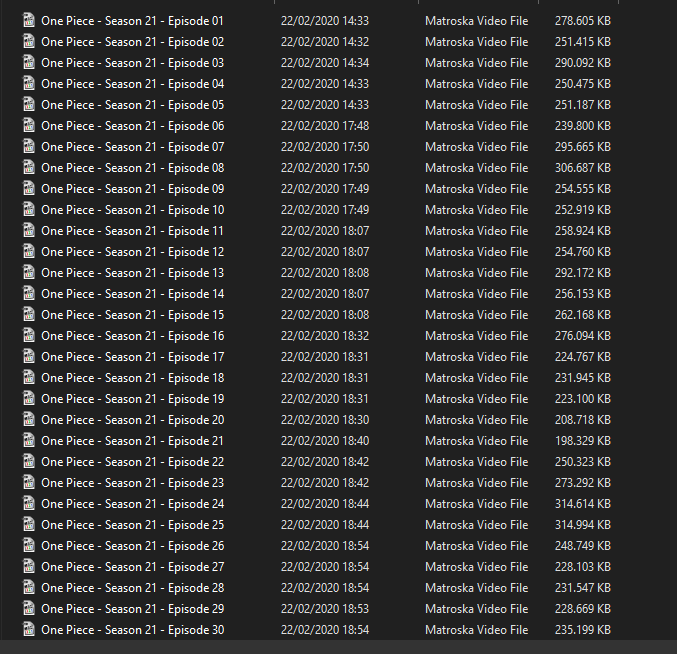The image size is (677, 654).
Task: Click the file icon for Episode 10
Action: click(29, 209)
